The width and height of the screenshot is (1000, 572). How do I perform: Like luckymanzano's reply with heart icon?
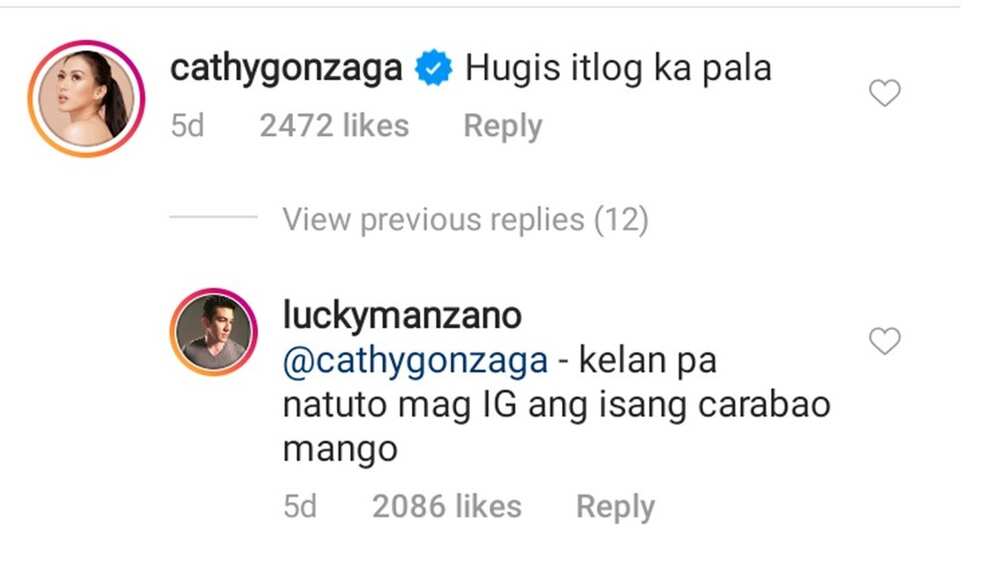pos(885,341)
